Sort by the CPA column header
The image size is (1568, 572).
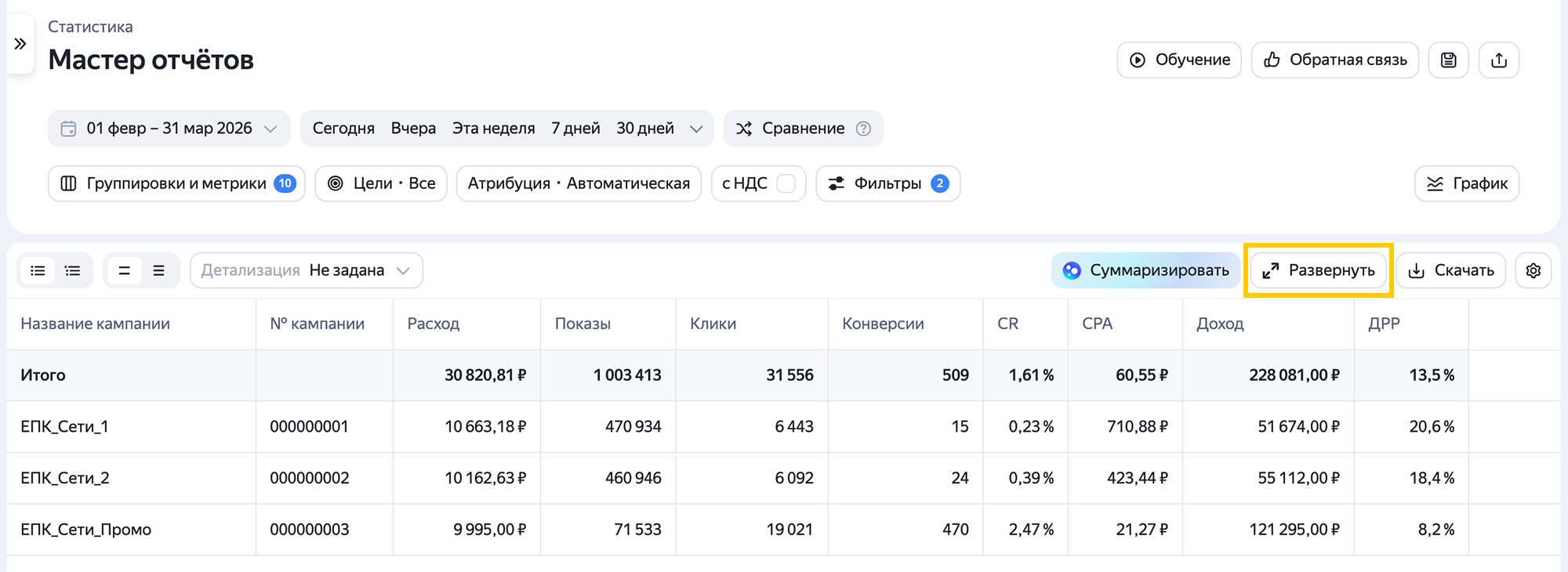point(1097,324)
